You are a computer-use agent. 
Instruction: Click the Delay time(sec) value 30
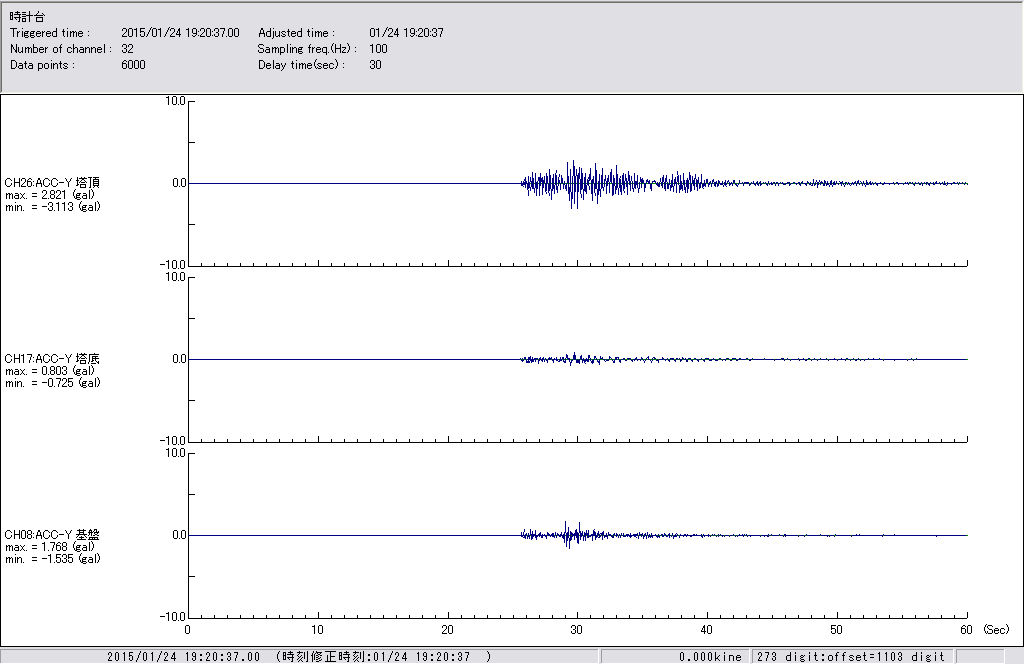(x=375, y=65)
